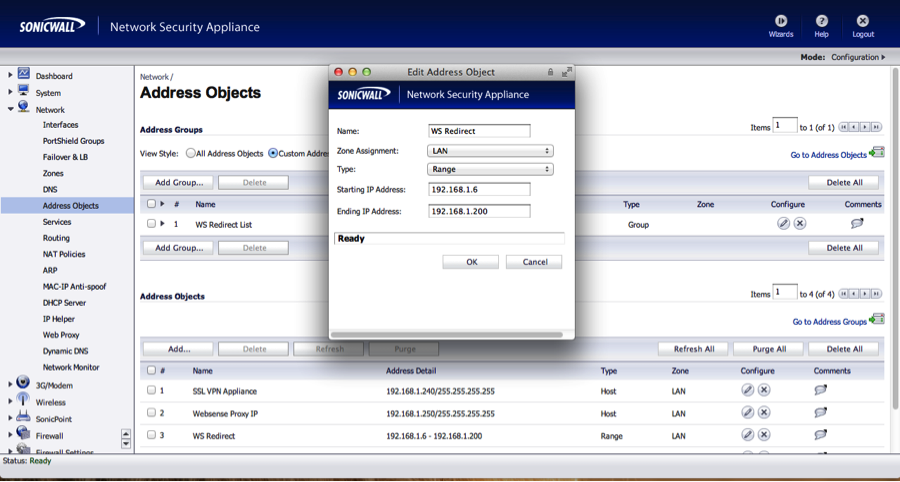Toggle the select-all checkbox in Address Groups header
The height and width of the screenshot is (482, 900).
coord(152,203)
